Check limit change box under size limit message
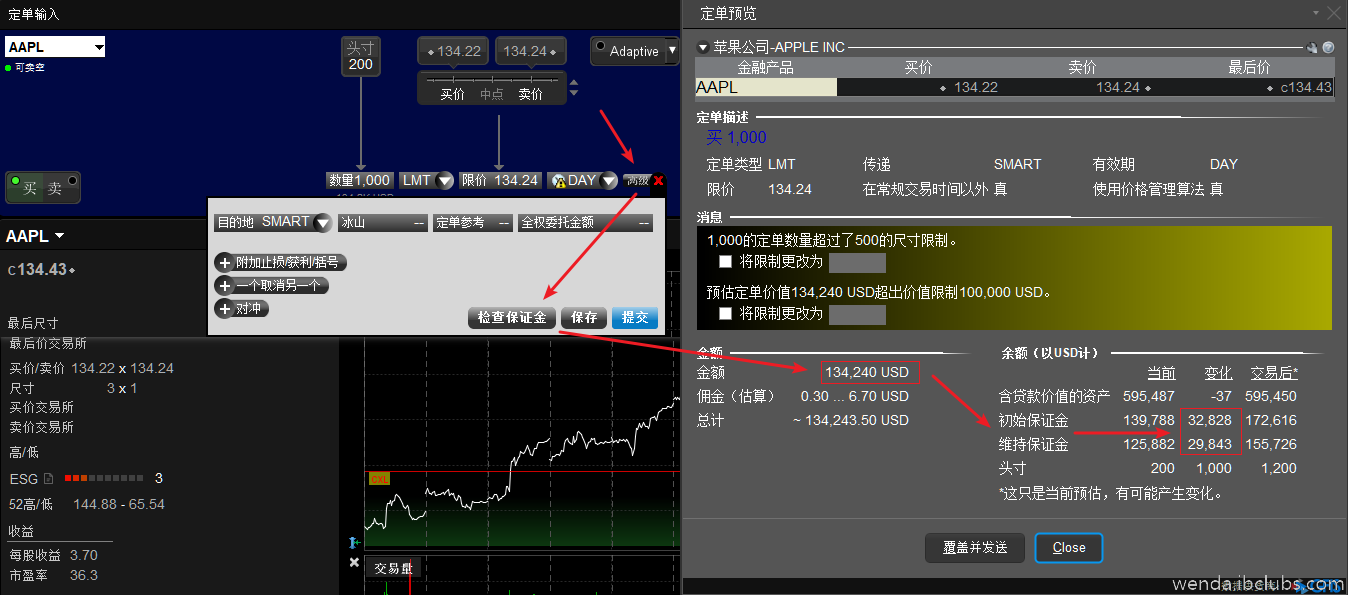Image resolution: width=1348 pixels, height=595 pixels. (x=726, y=262)
